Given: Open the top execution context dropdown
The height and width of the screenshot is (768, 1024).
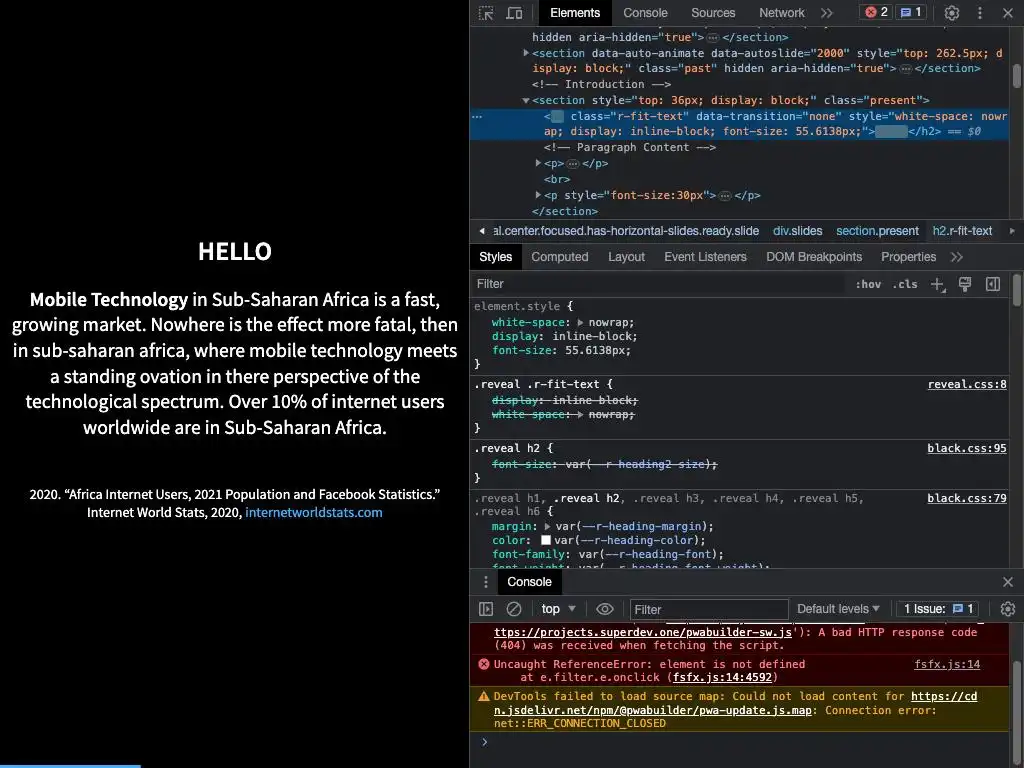Looking at the screenshot, I should click(558, 609).
